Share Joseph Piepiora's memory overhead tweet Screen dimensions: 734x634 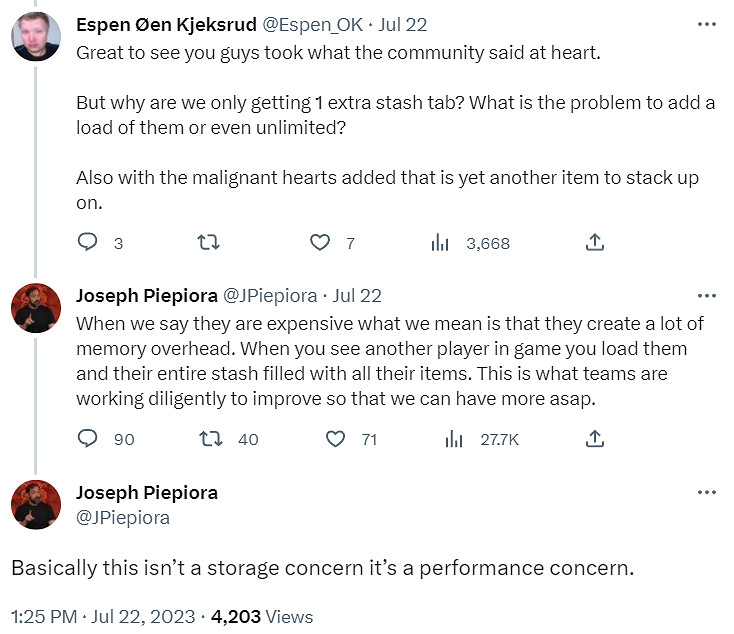pyautogui.click(x=594, y=438)
